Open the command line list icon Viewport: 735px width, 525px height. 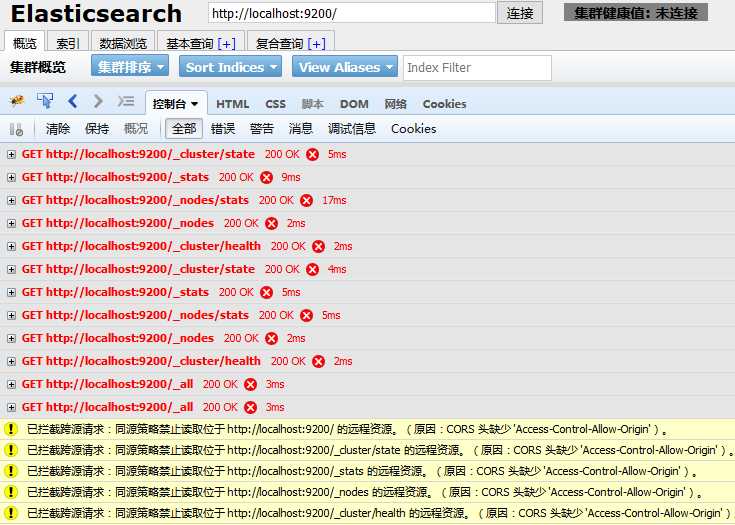(x=126, y=101)
